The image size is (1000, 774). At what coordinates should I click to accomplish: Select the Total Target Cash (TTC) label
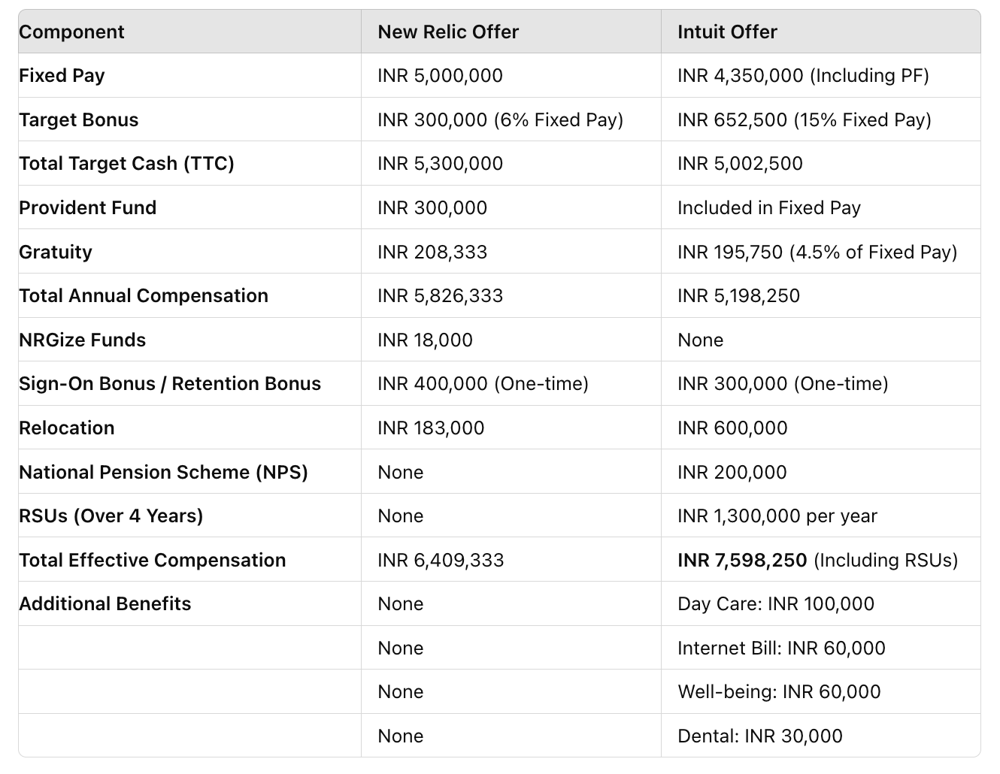click(x=126, y=164)
